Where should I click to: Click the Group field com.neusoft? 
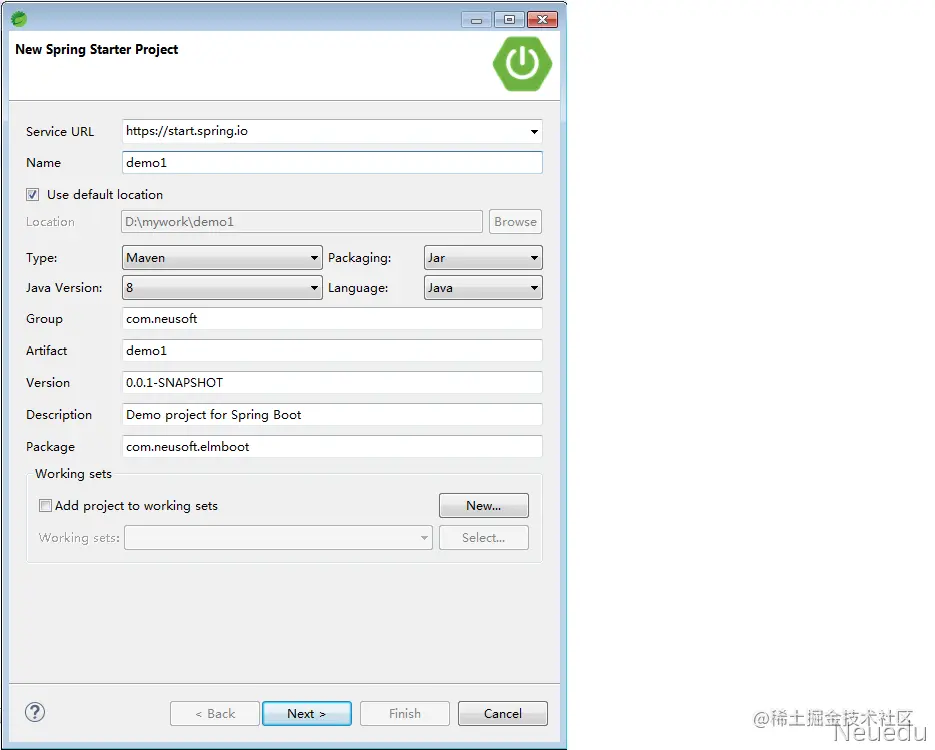click(332, 318)
